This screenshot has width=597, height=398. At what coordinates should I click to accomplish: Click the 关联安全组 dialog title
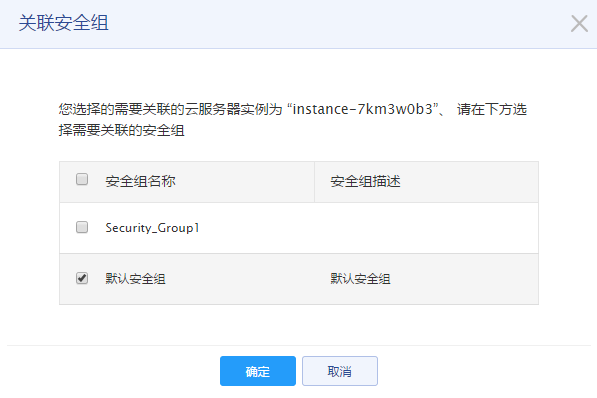click(64, 23)
